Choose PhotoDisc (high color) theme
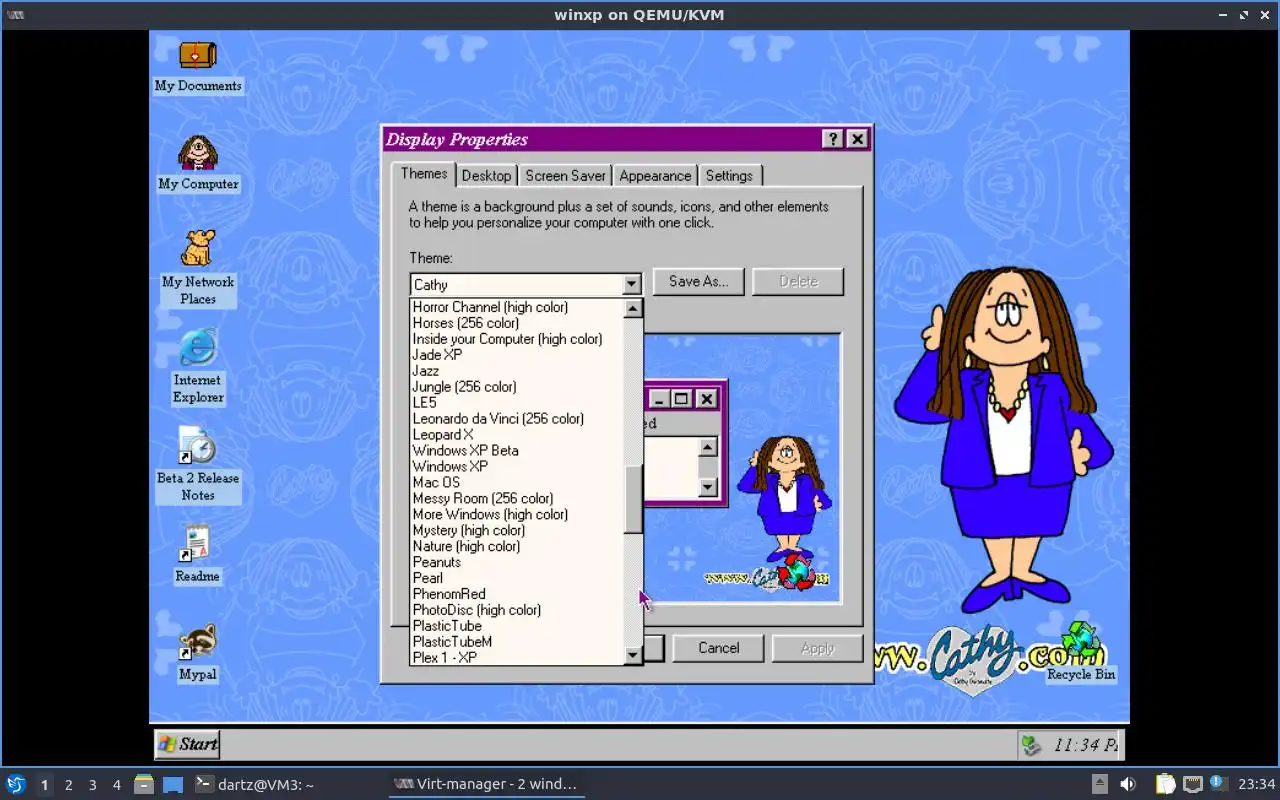 coord(518,610)
